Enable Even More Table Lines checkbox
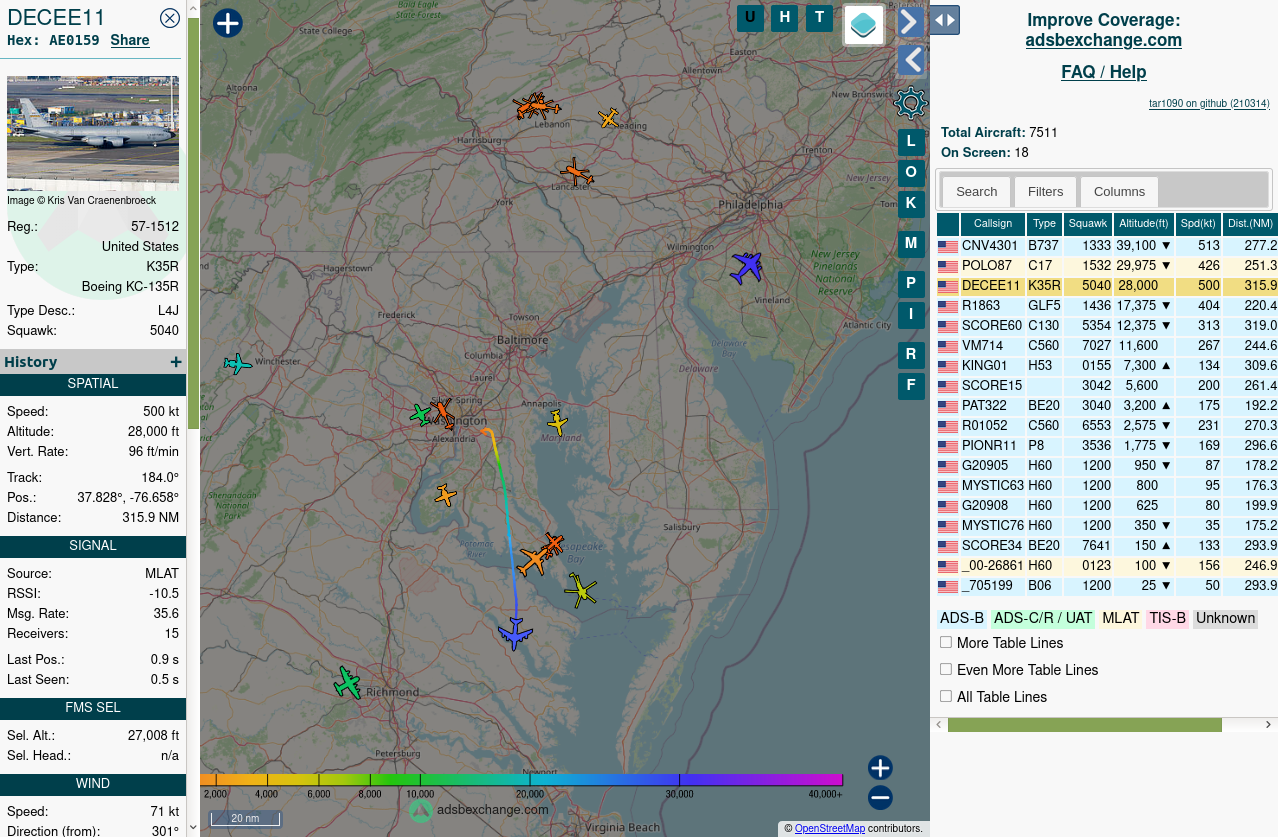1278x837 pixels. (946, 669)
